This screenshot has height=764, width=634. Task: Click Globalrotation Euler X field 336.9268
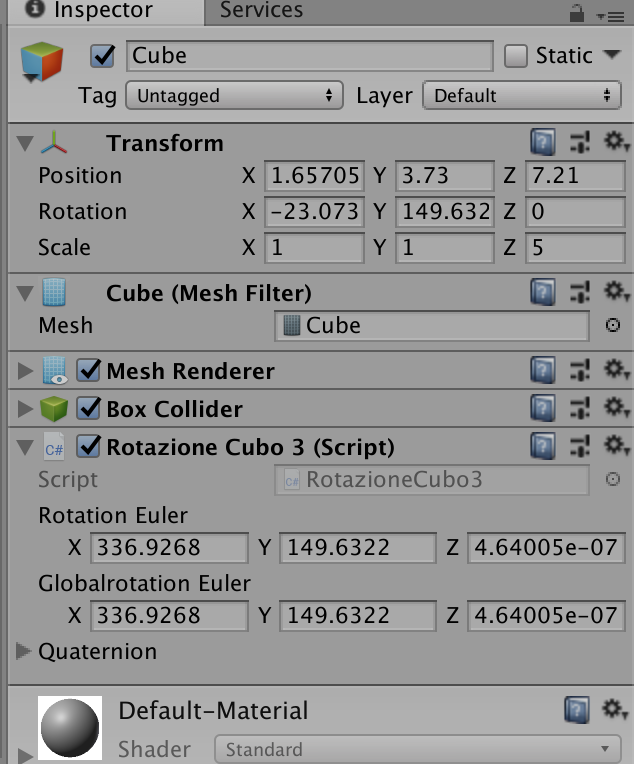(169, 615)
